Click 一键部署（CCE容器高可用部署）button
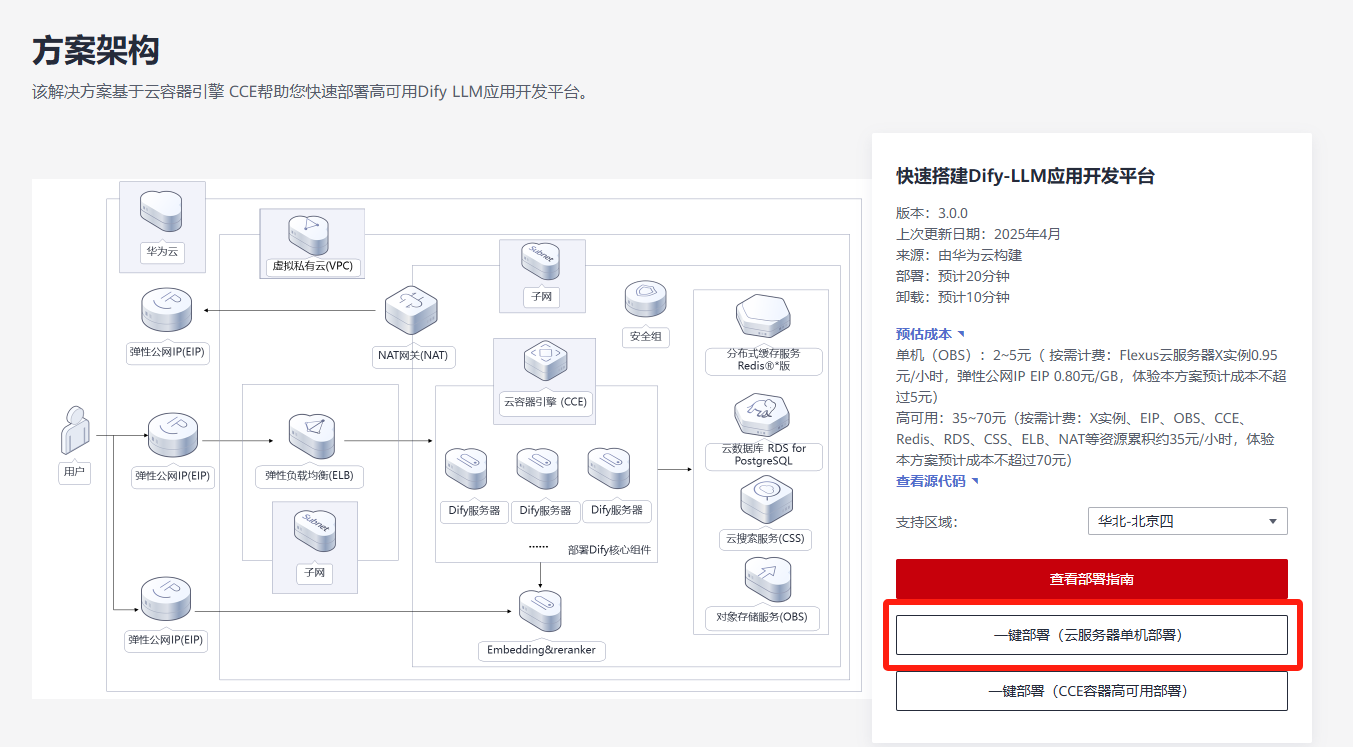Image resolution: width=1353 pixels, height=747 pixels. [1091, 691]
